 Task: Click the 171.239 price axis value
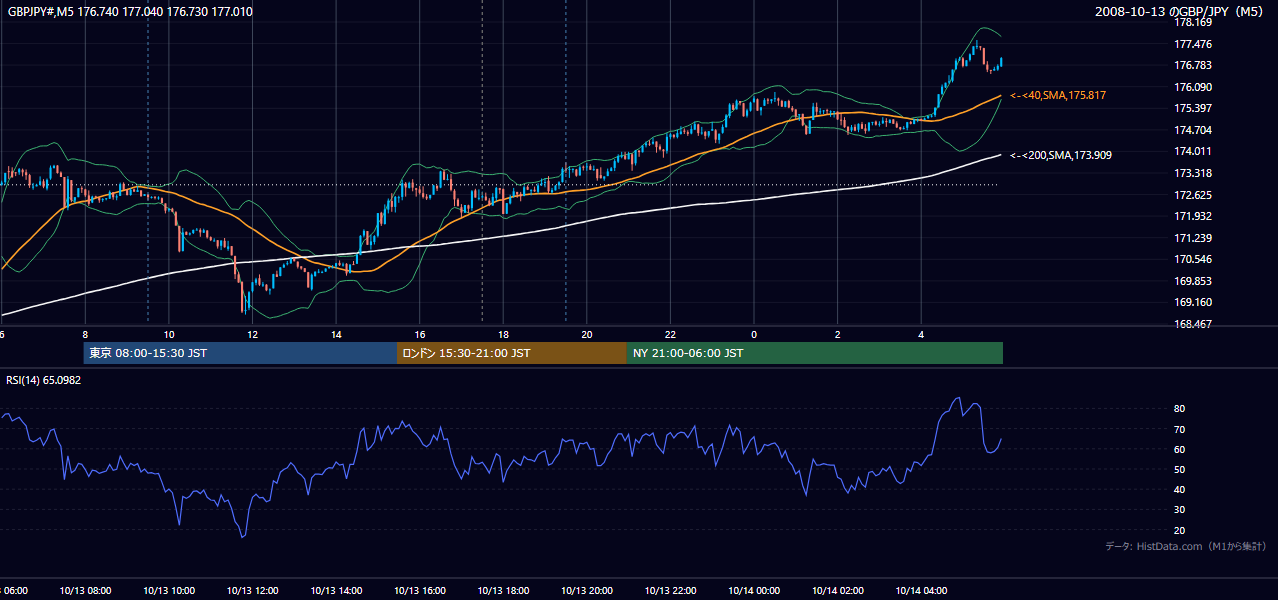pos(1193,238)
